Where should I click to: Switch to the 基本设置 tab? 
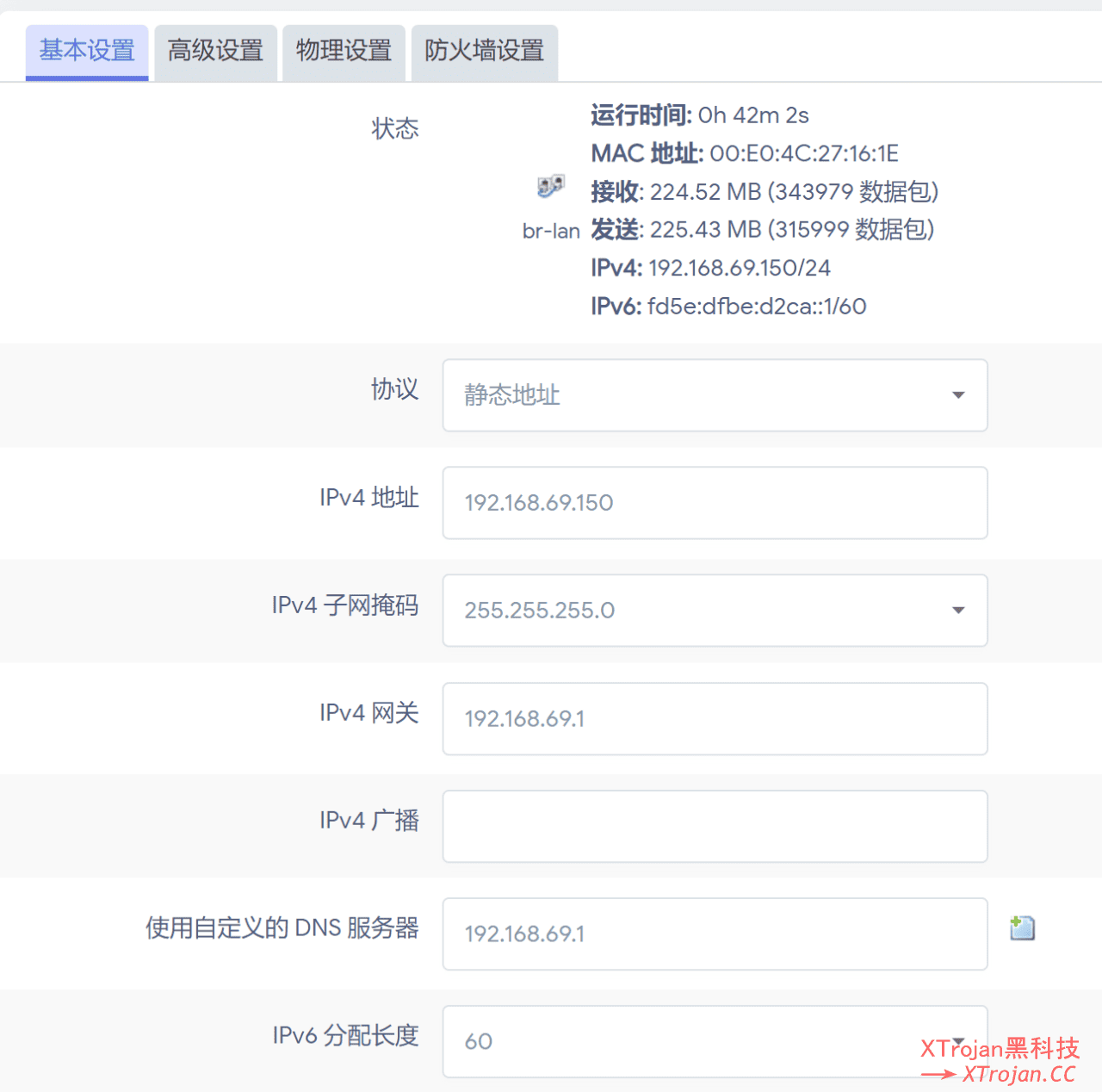pyautogui.click(x=87, y=52)
